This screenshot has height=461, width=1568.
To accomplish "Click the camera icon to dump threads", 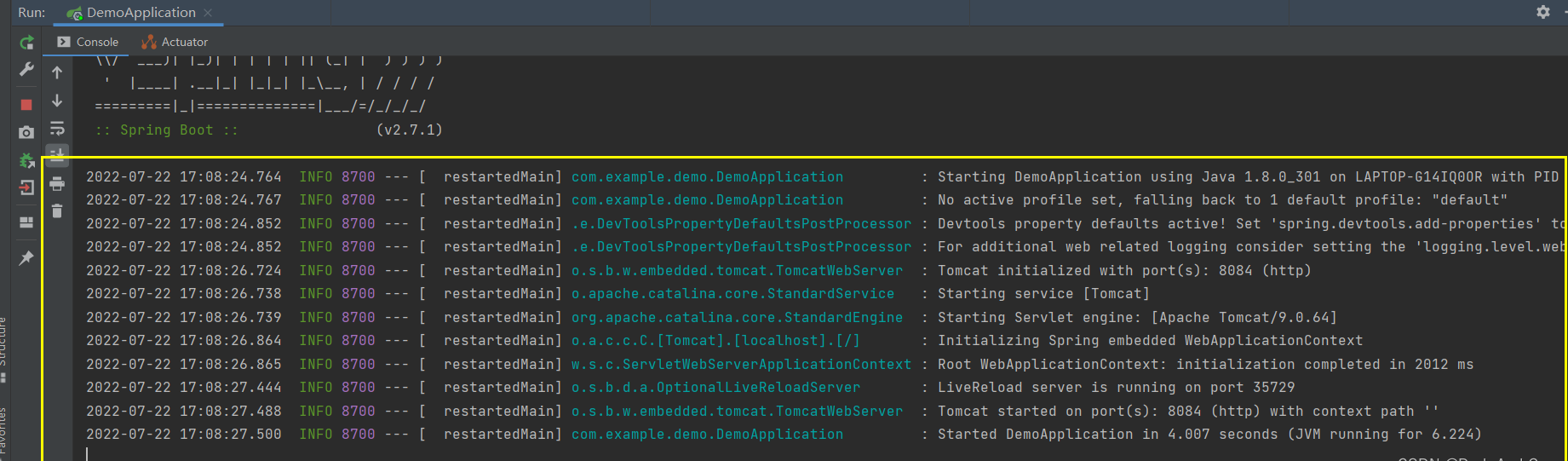I will pos(26,132).
